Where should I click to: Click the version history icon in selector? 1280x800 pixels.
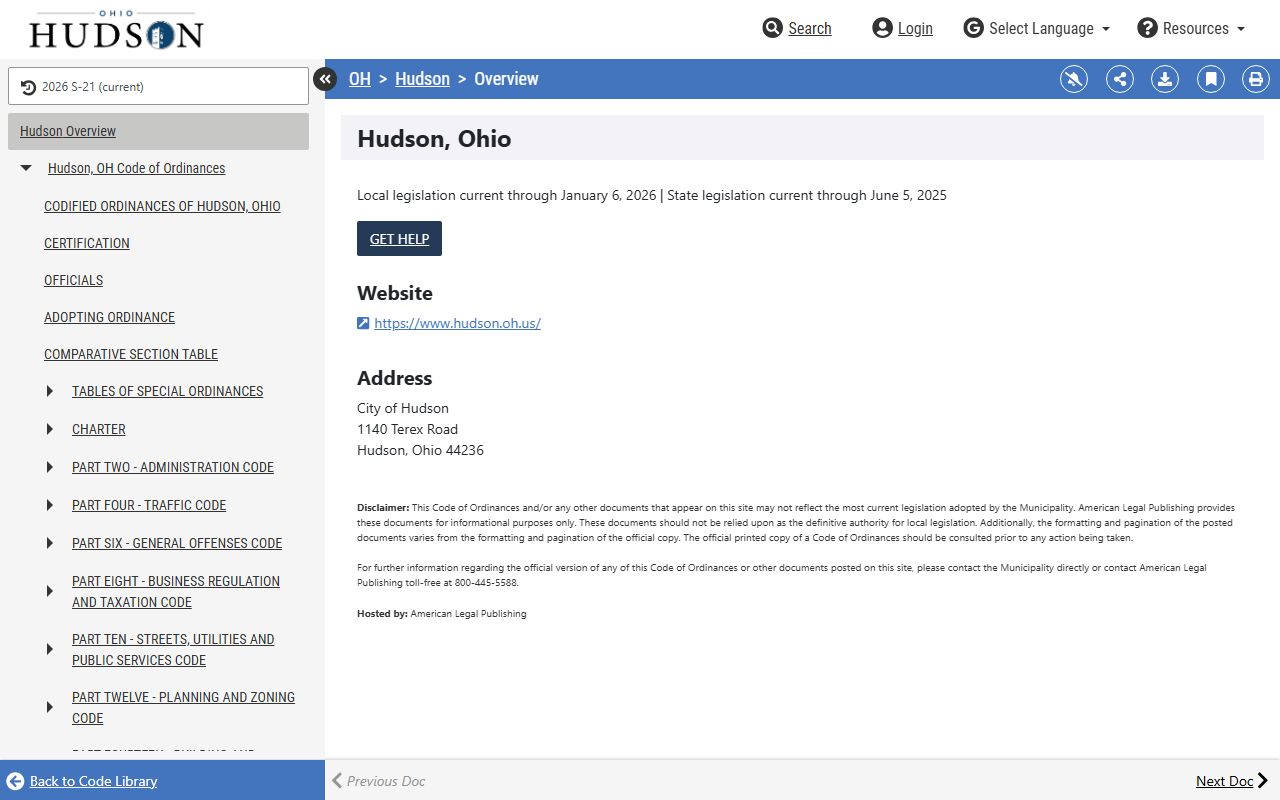28,87
